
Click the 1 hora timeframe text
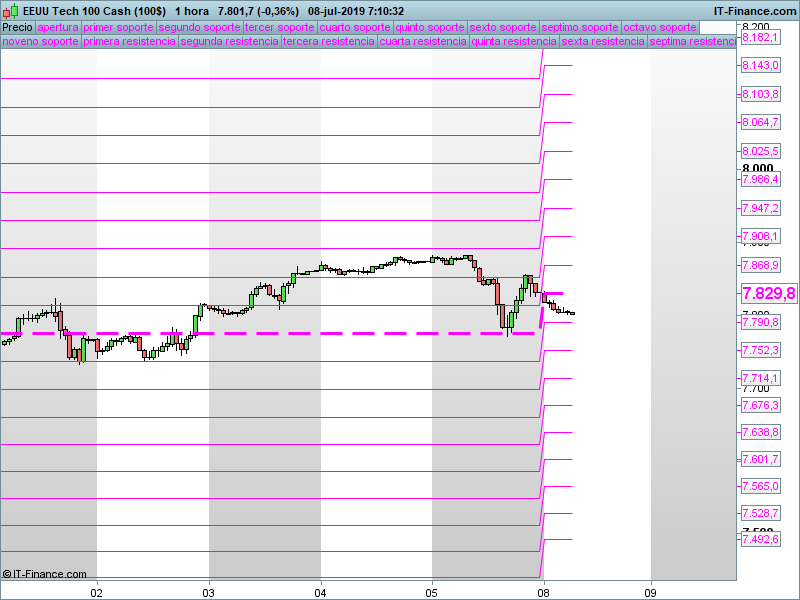[192, 11]
